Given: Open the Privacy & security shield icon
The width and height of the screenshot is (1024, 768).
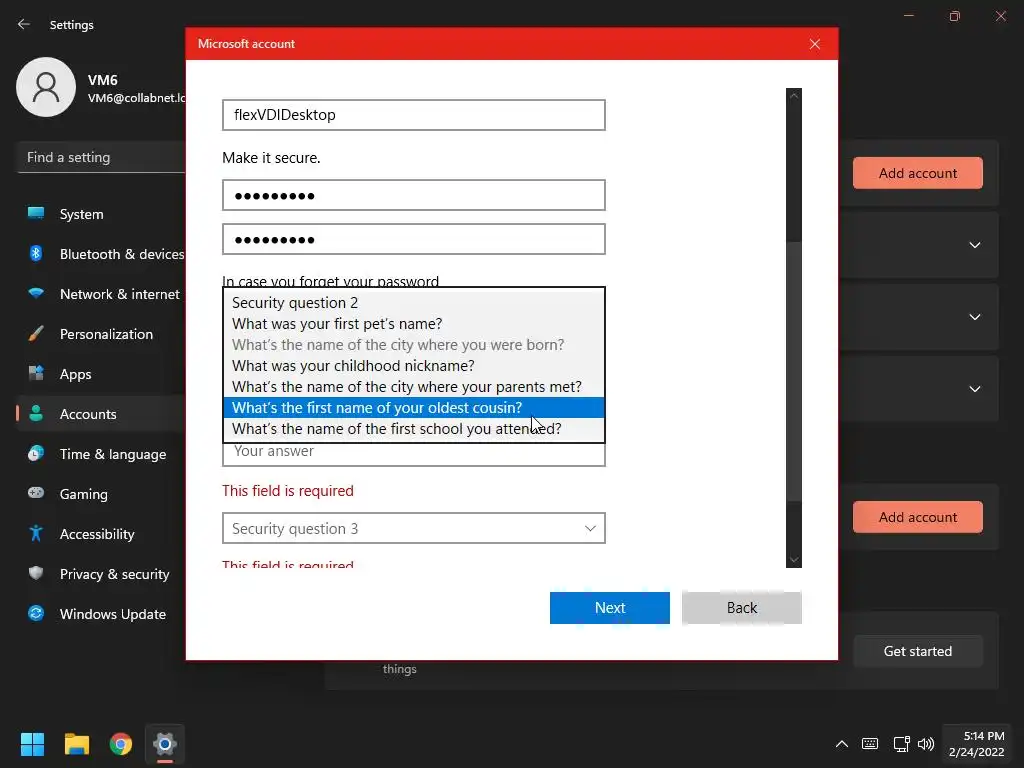Looking at the screenshot, I should coord(36,573).
